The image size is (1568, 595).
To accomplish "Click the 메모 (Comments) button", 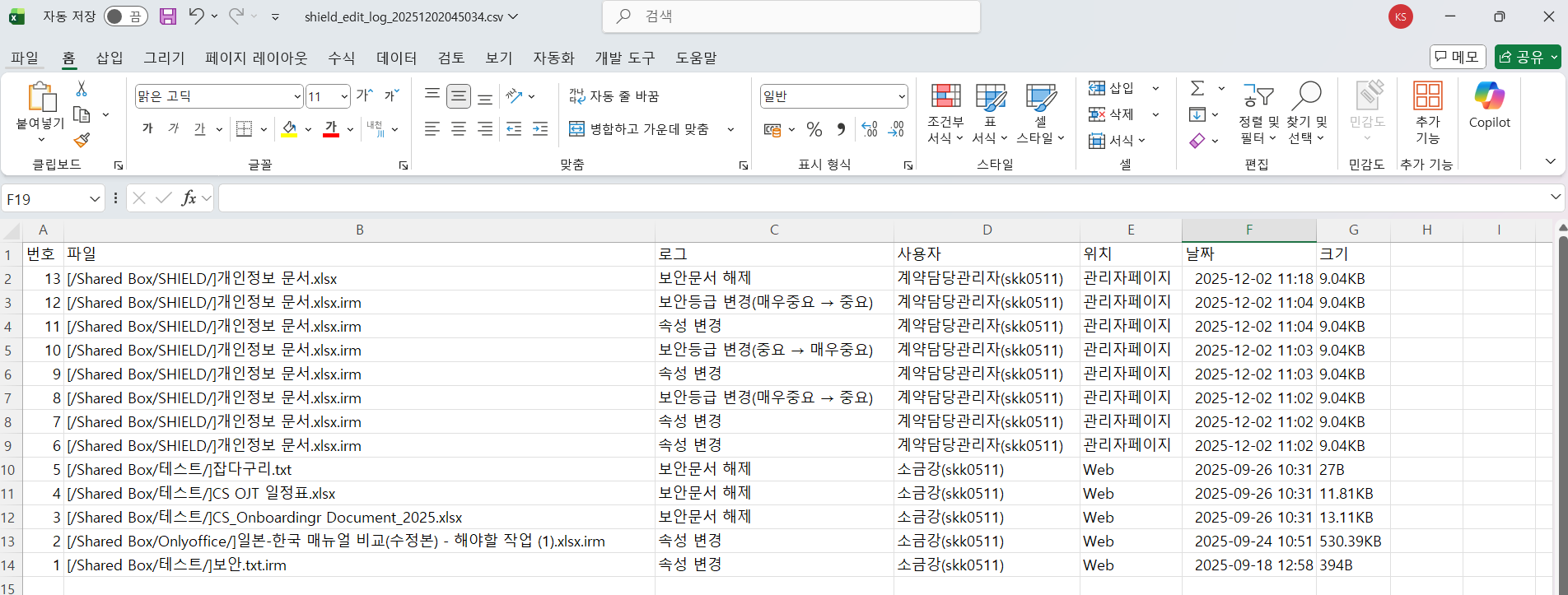I will coord(1458,57).
